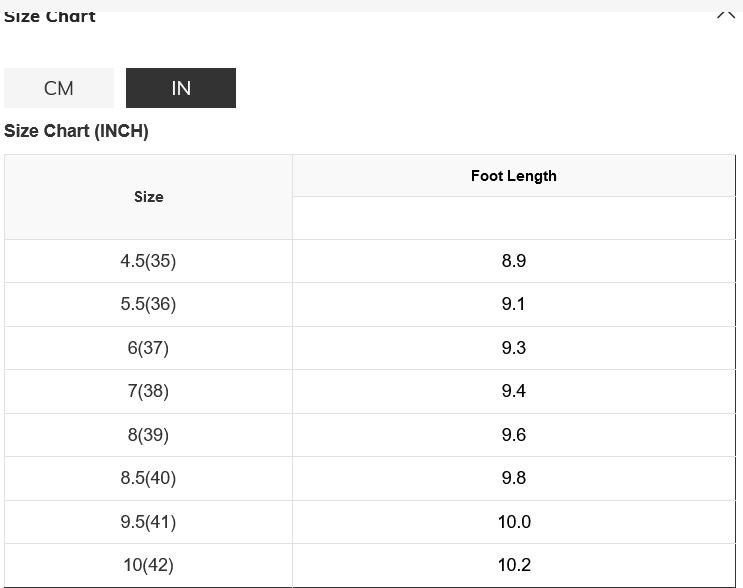This screenshot has width=743, height=588.
Task: Select the 10.2 foot length cell
Action: (513, 565)
